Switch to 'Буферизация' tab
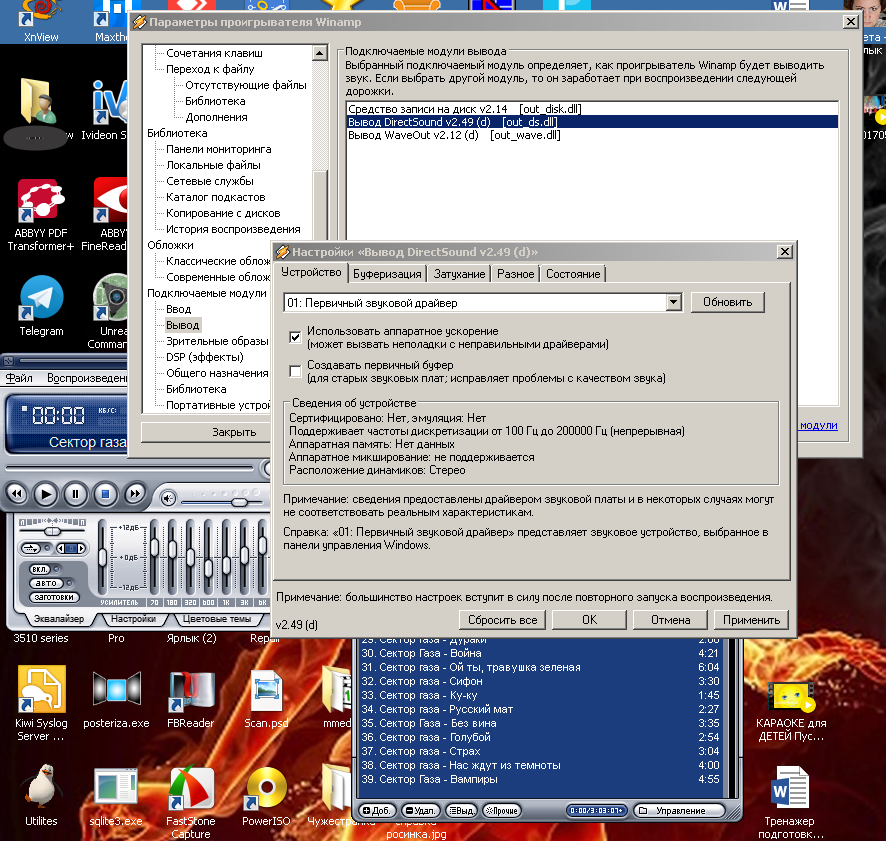886x841 pixels. pos(387,274)
